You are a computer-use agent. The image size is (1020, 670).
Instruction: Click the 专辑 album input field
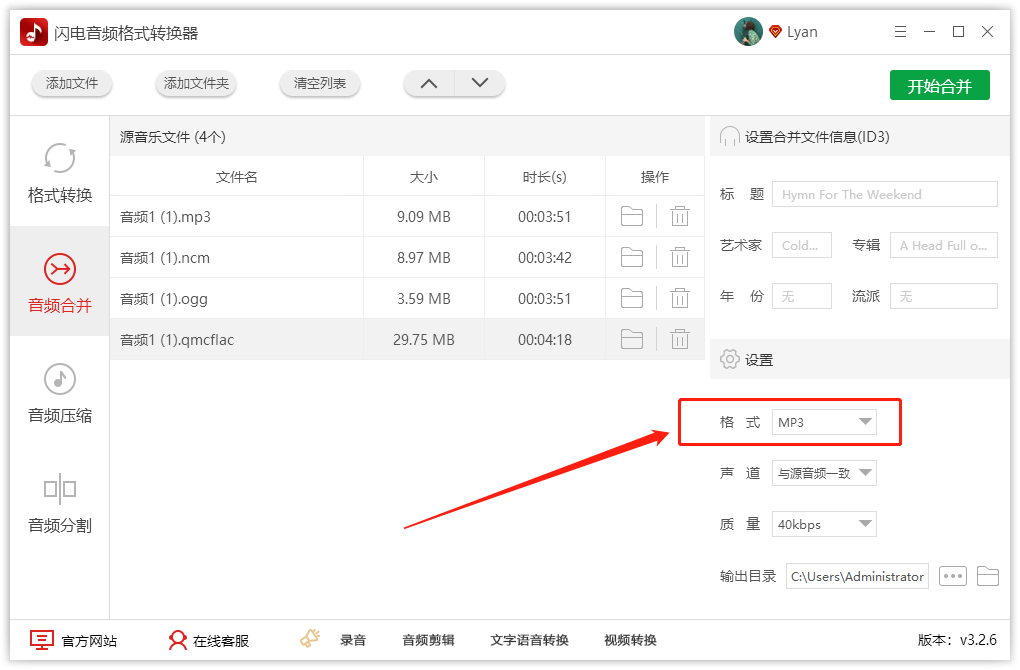tap(944, 245)
